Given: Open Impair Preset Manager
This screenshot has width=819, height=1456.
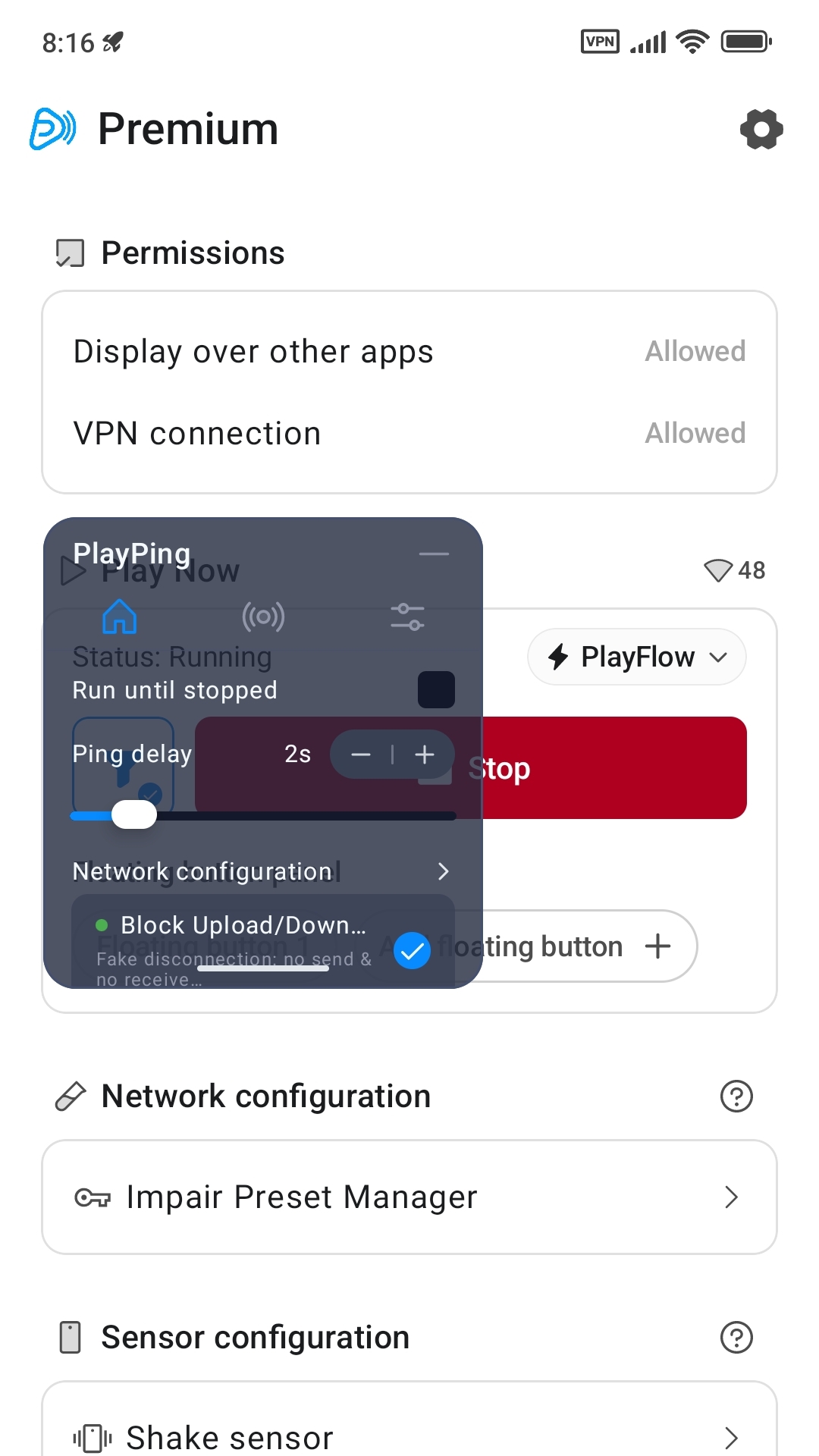Looking at the screenshot, I should pos(409,1197).
